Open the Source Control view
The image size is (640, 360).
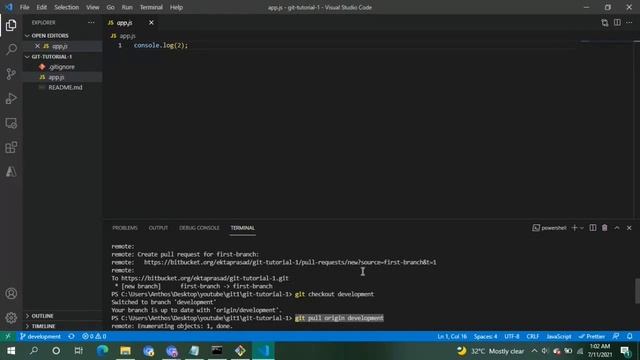pyautogui.click(x=11, y=74)
